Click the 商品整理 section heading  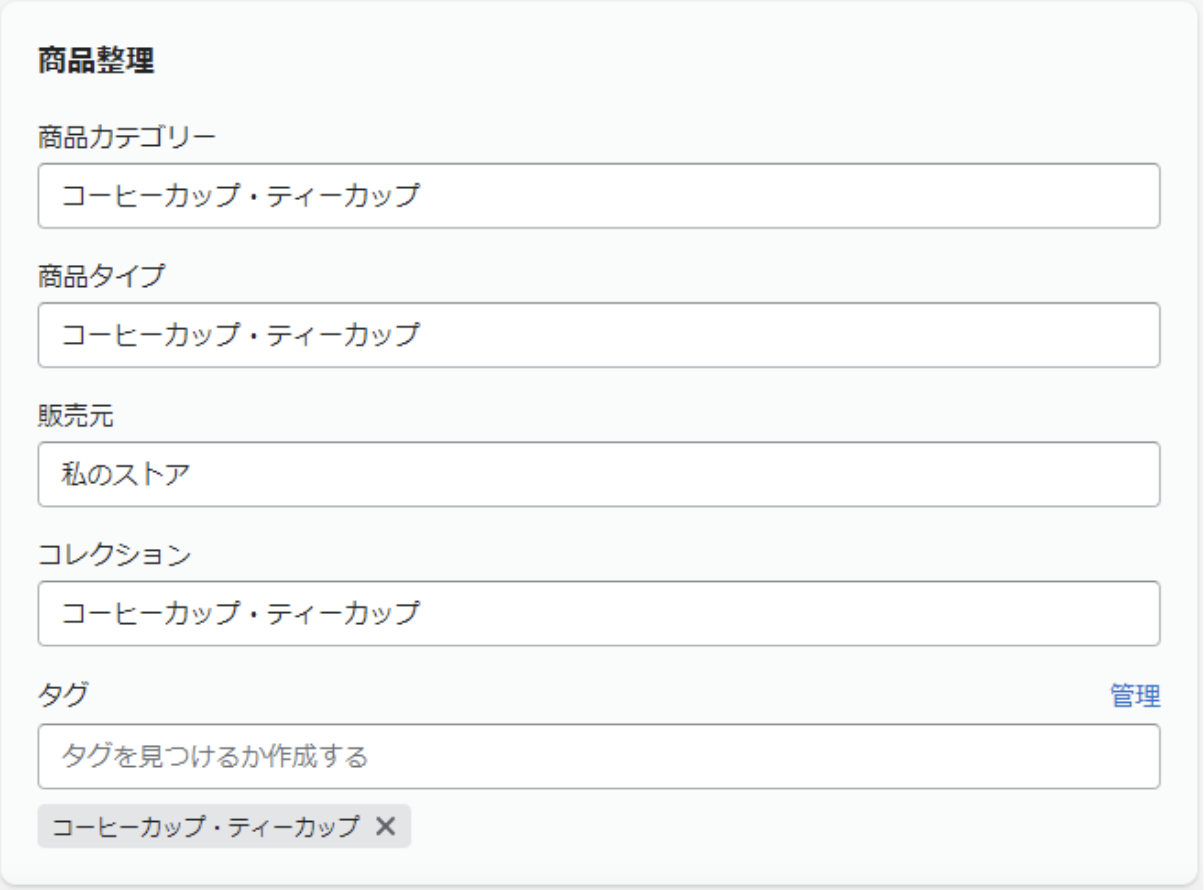pos(96,61)
